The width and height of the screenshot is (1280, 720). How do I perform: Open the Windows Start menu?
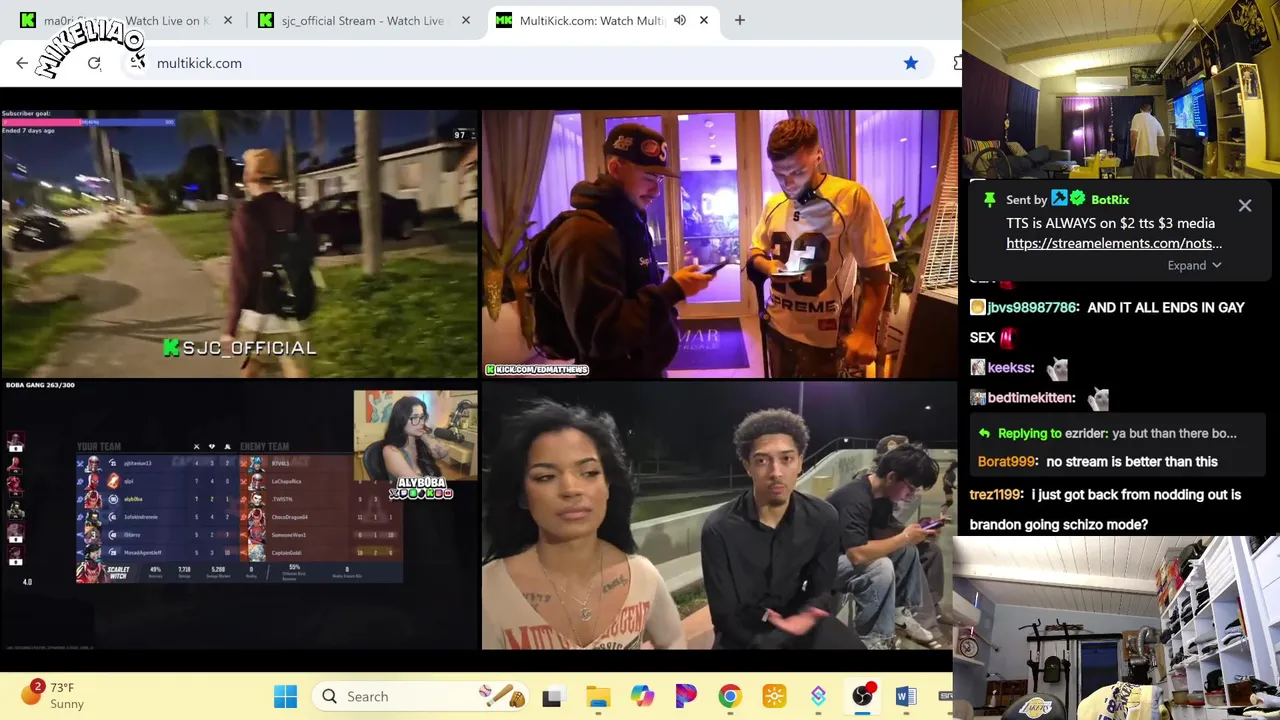pyautogui.click(x=285, y=696)
